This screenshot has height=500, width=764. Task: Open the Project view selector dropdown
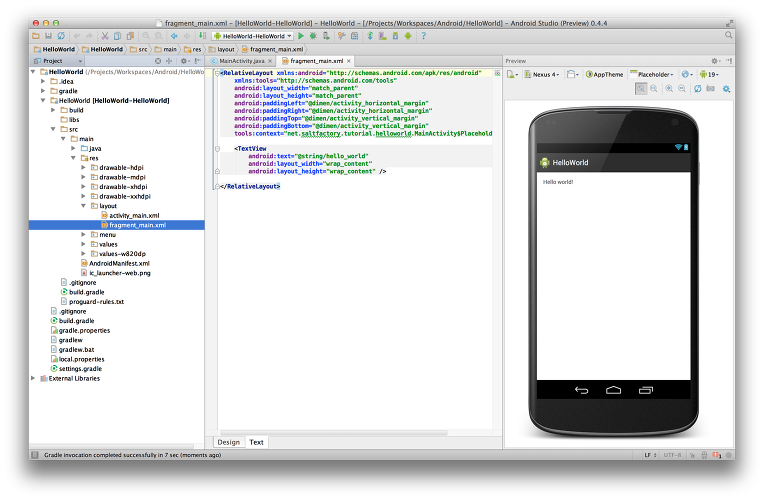pos(57,61)
